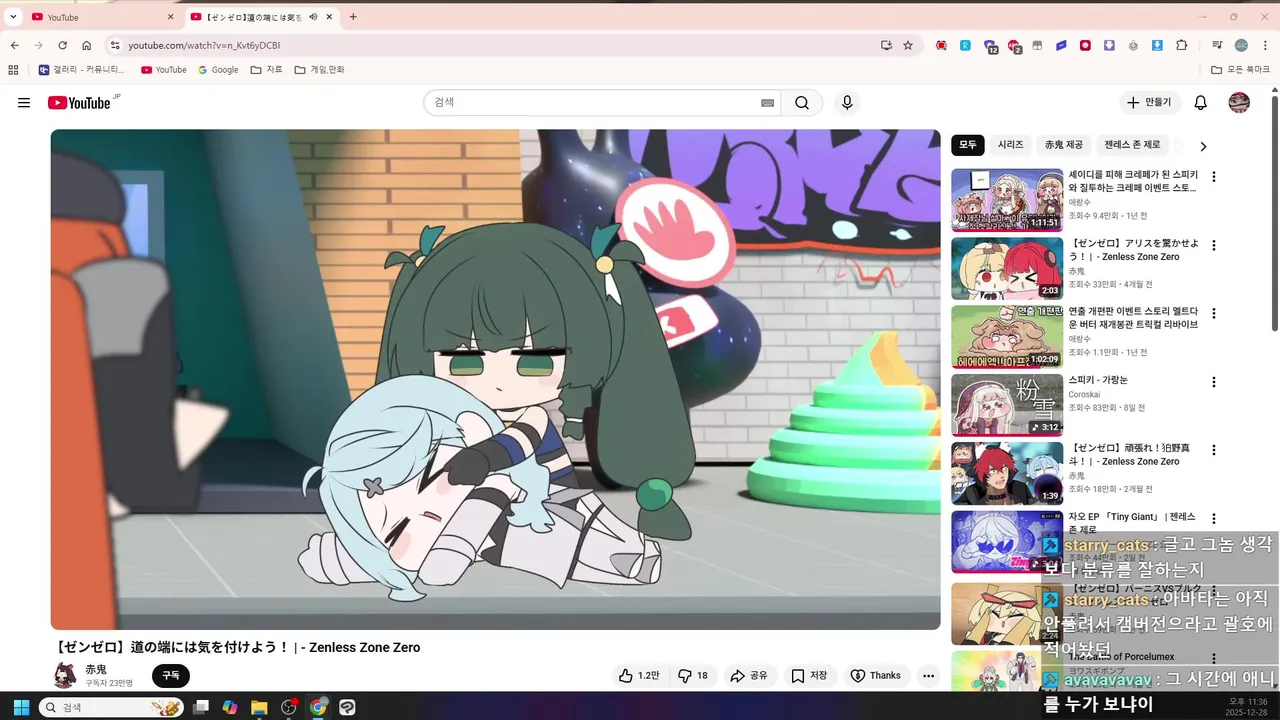Image resolution: width=1280 pixels, height=720 pixels.
Task: Click the YouTube logo home link
Action: coord(79,103)
